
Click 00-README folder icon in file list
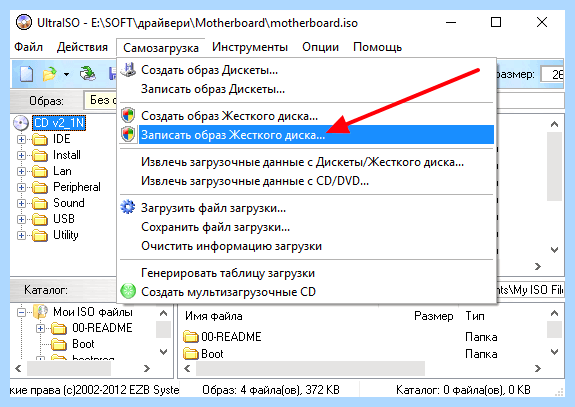click(x=191, y=337)
